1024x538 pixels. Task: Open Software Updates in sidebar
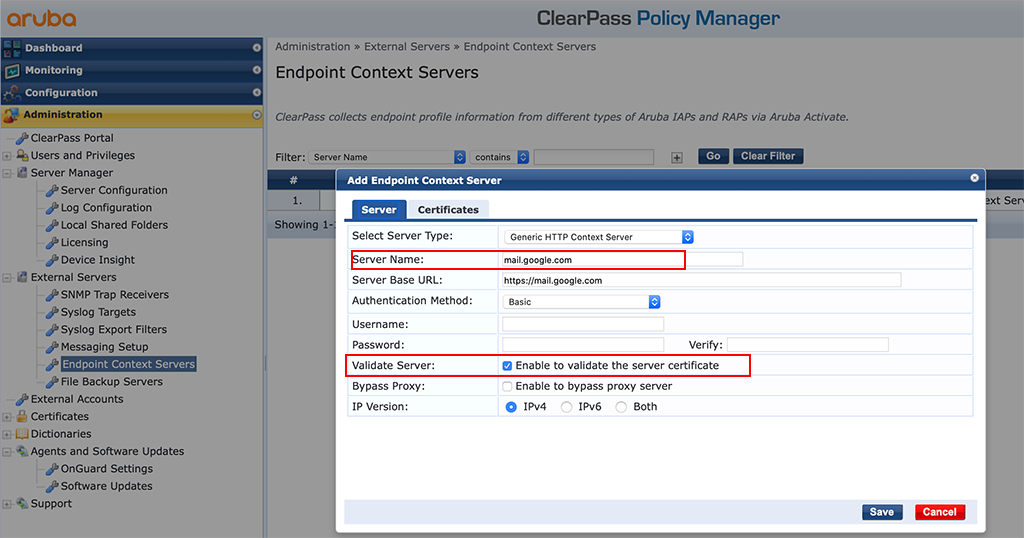click(106, 486)
